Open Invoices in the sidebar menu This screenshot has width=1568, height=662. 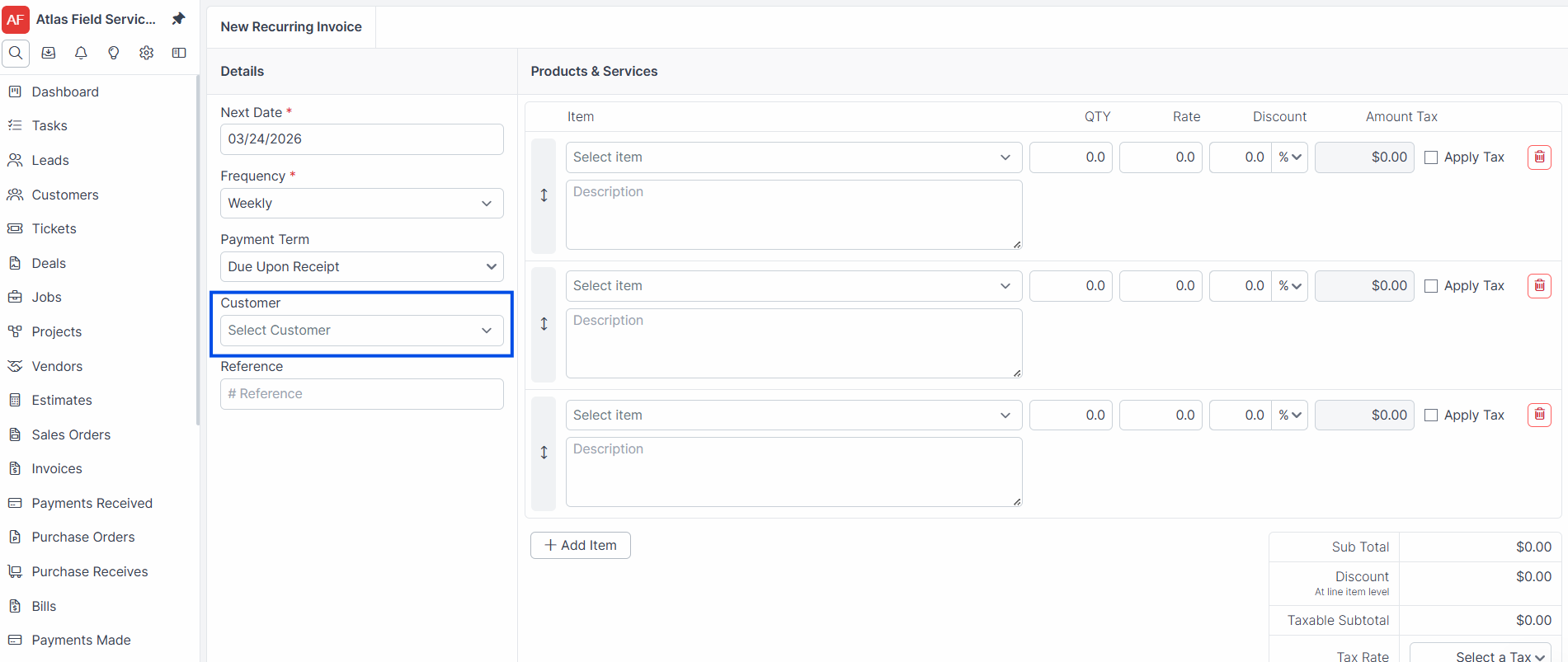(x=56, y=468)
